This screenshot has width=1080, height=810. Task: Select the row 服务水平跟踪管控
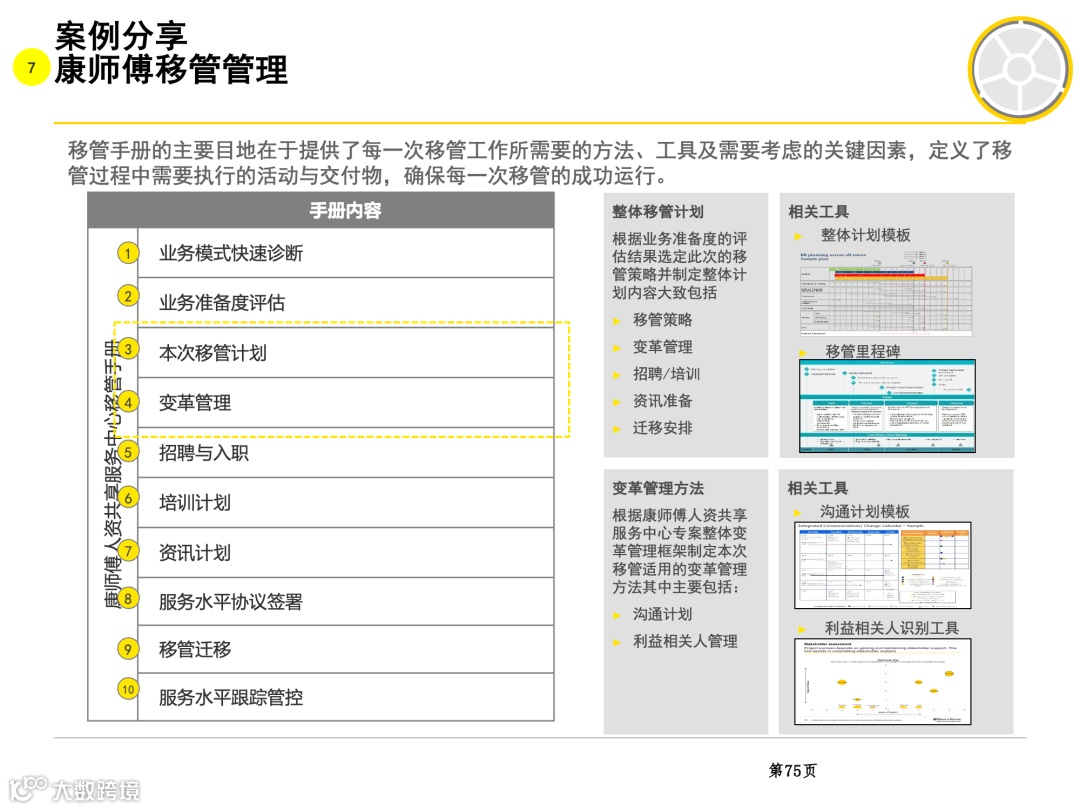pyautogui.click(x=346, y=697)
